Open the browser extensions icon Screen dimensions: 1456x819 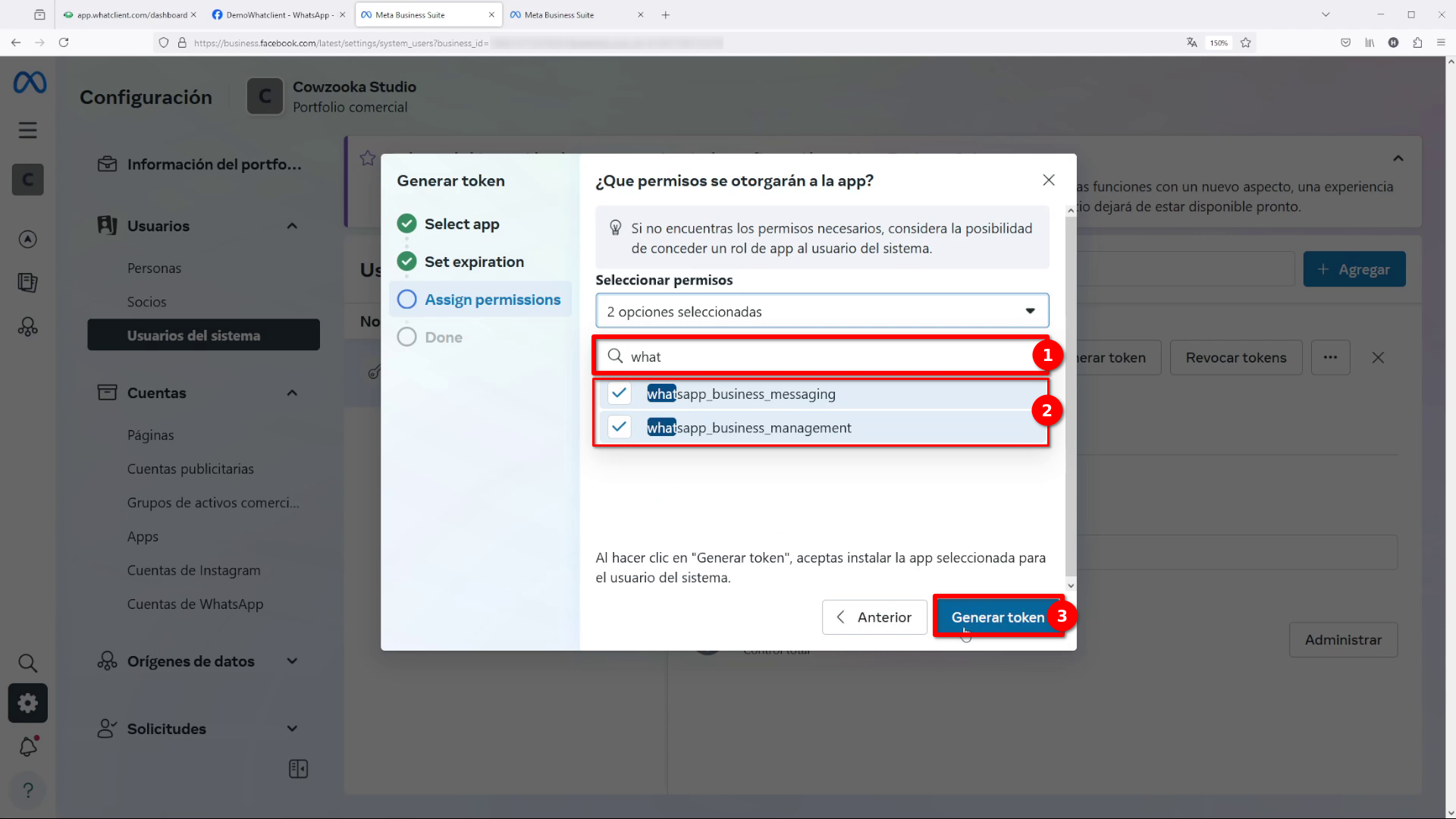(1417, 42)
